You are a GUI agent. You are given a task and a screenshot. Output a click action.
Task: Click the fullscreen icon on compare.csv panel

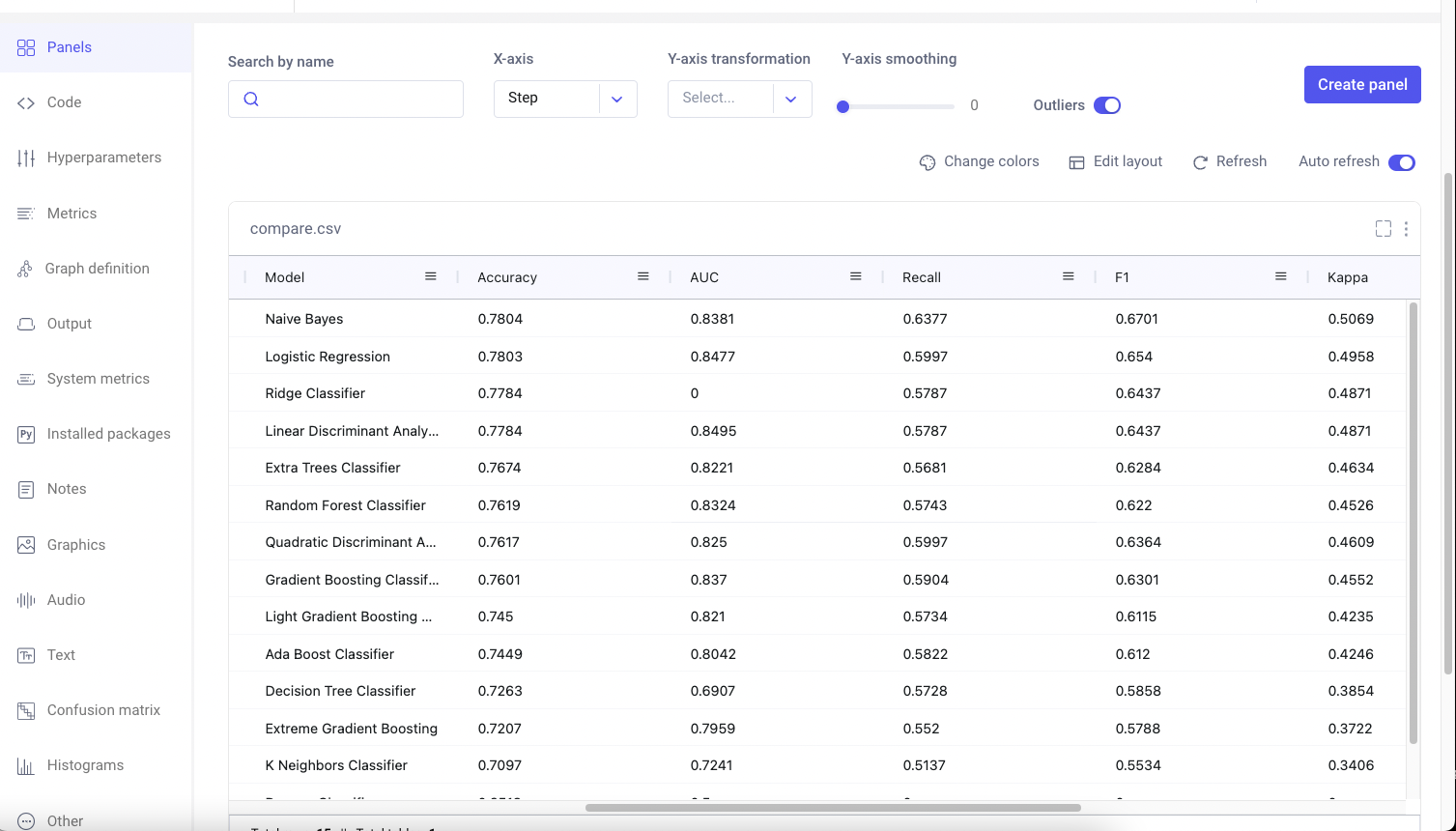tap(1383, 229)
